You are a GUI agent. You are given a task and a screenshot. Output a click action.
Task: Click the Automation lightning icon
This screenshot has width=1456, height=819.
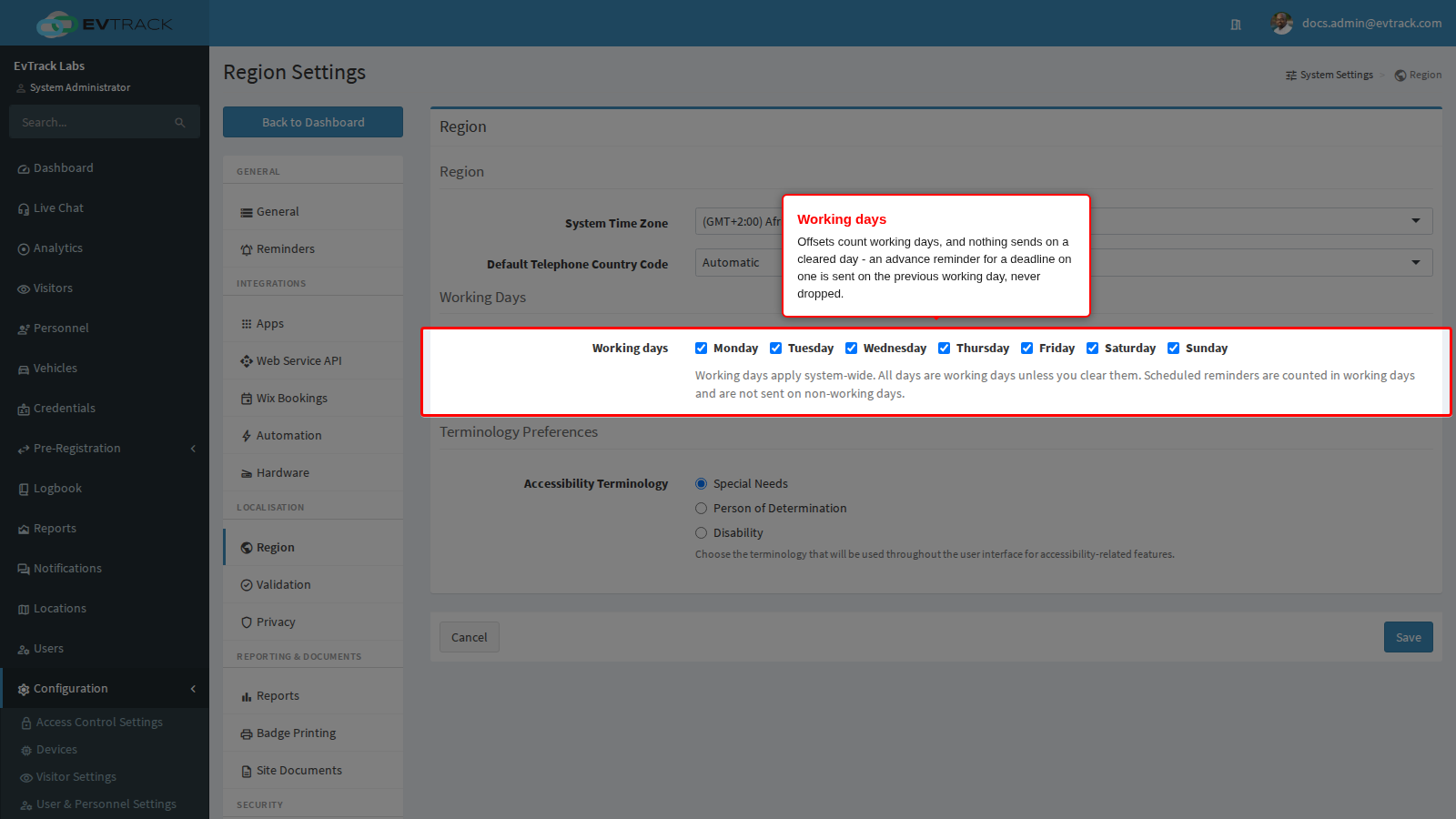(x=247, y=436)
